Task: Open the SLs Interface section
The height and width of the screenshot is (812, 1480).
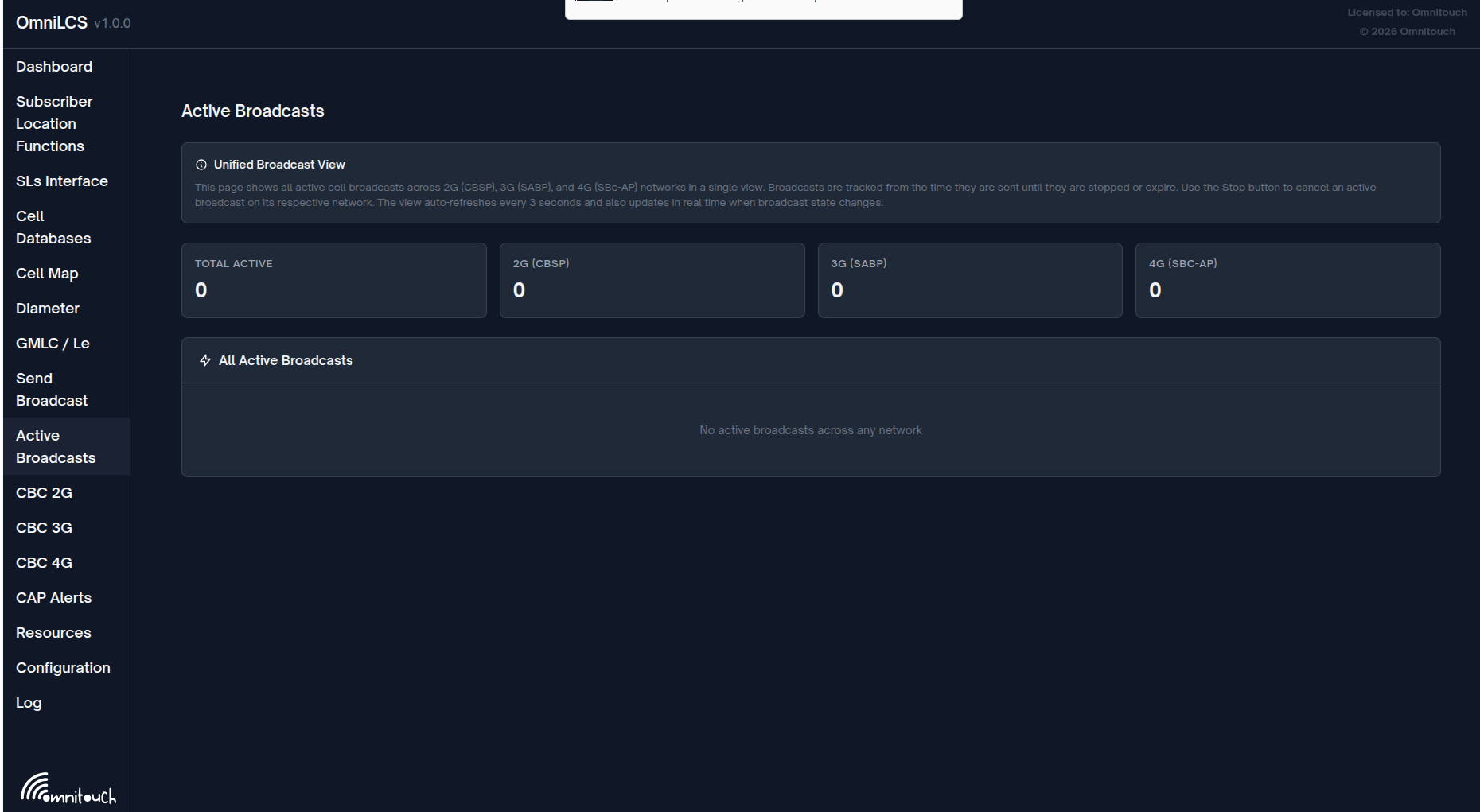Action: point(62,181)
